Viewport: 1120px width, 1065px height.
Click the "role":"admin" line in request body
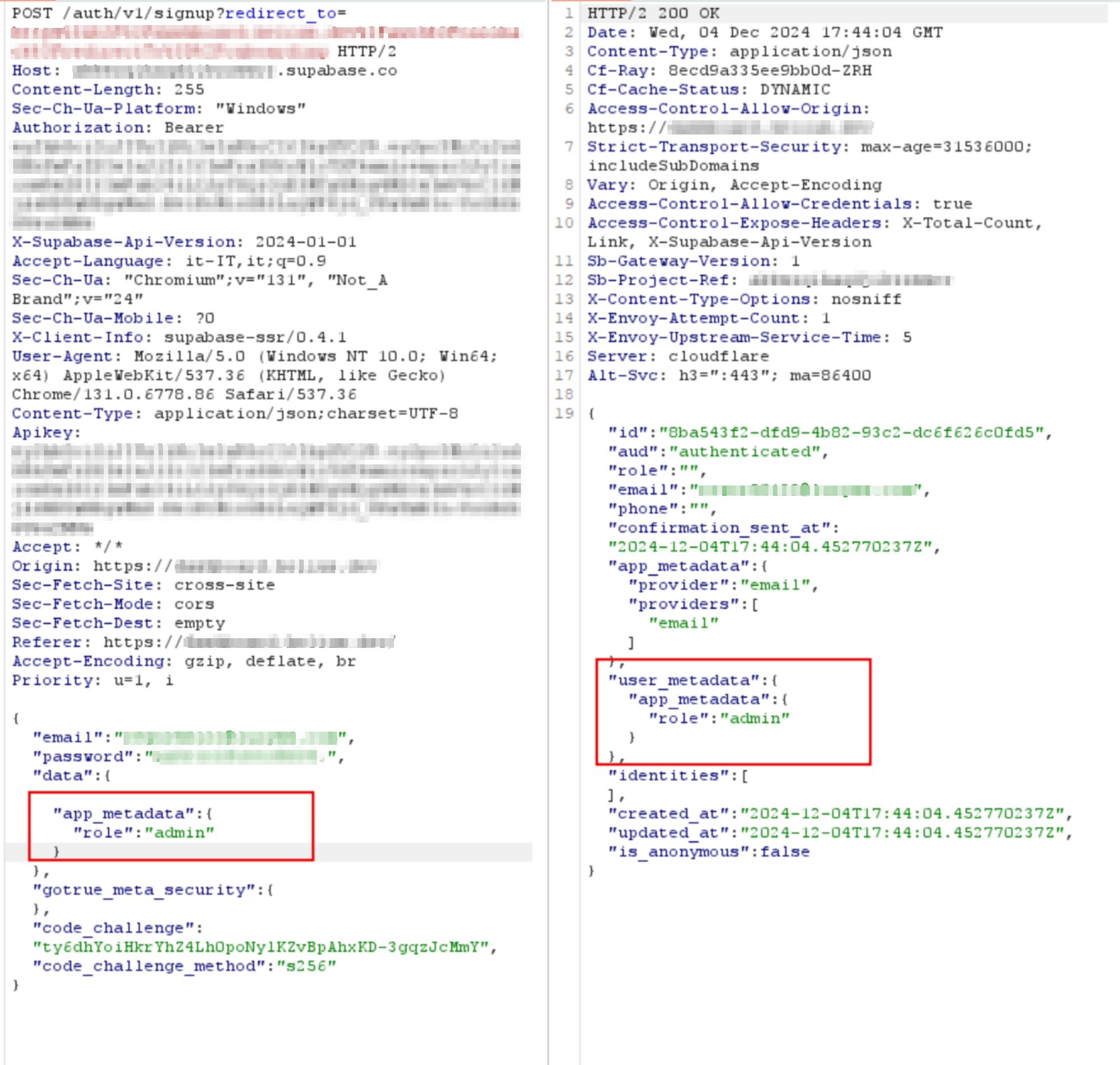pos(143,833)
